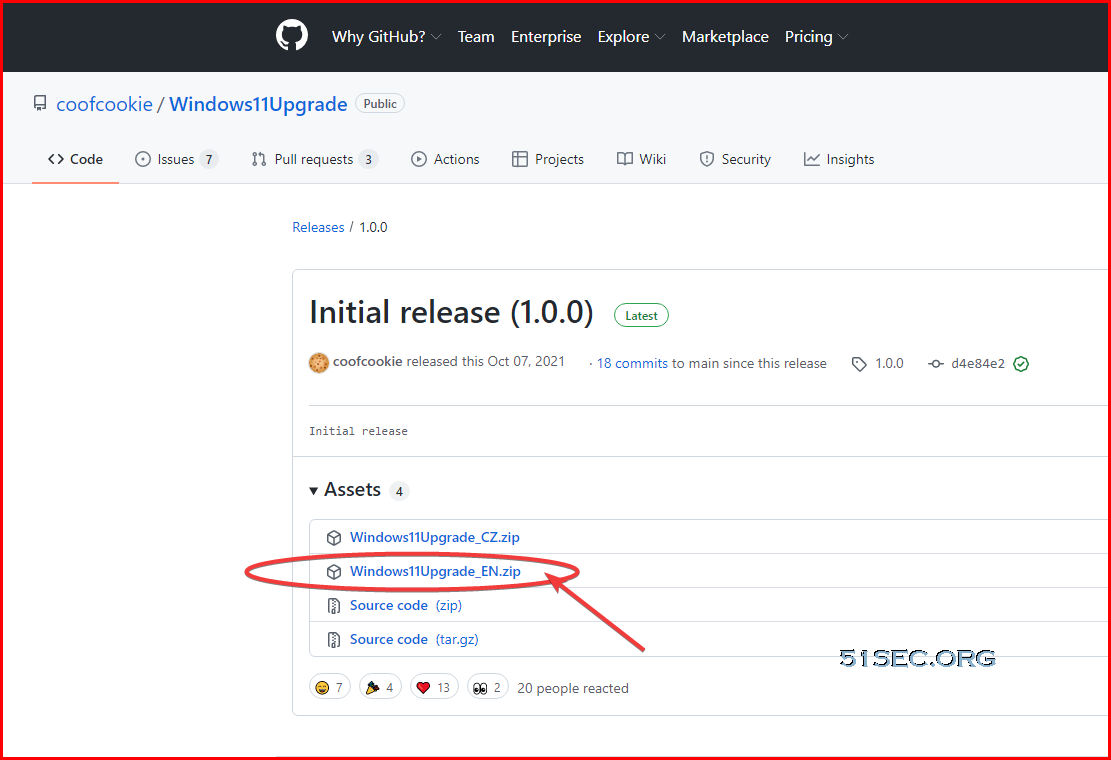Viewport: 1111px width, 760px height.
Task: Click the Initial release (1.0.0) heading
Action: coord(451,312)
